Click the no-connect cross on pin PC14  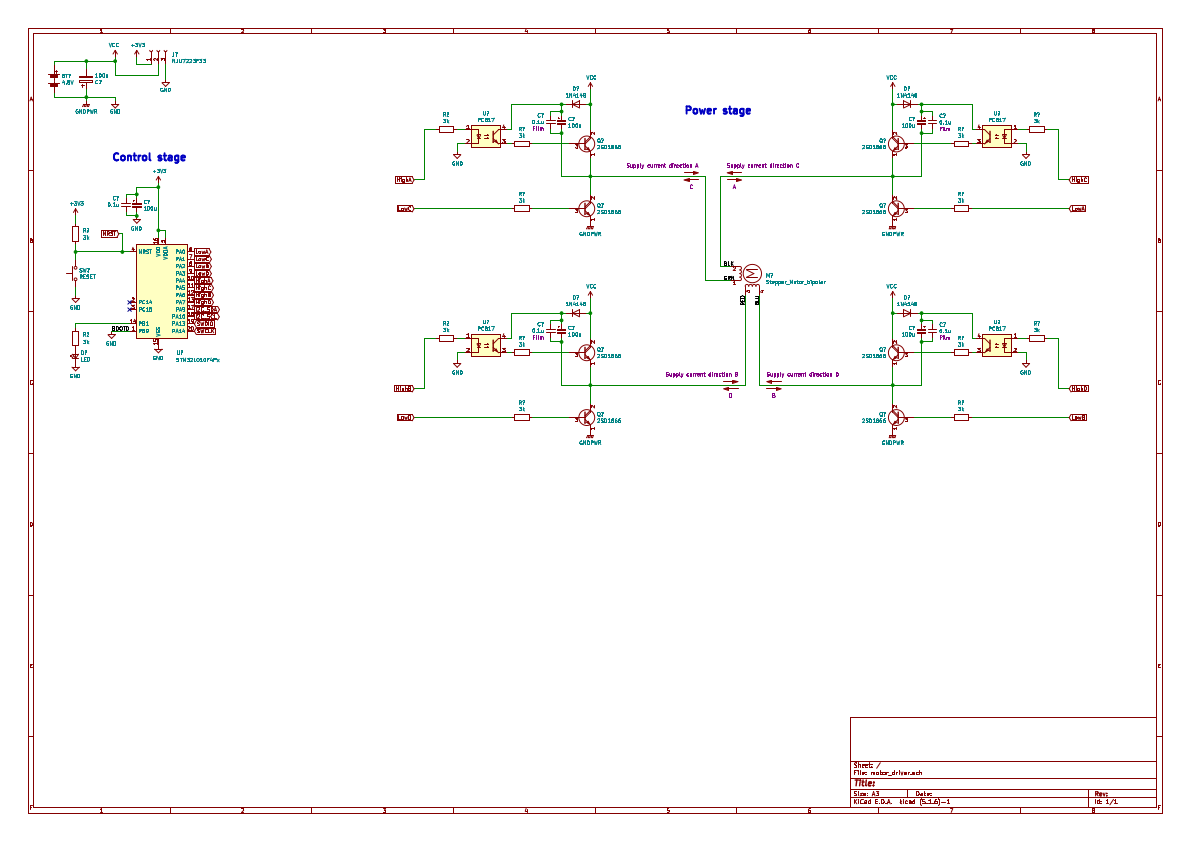[131, 302]
